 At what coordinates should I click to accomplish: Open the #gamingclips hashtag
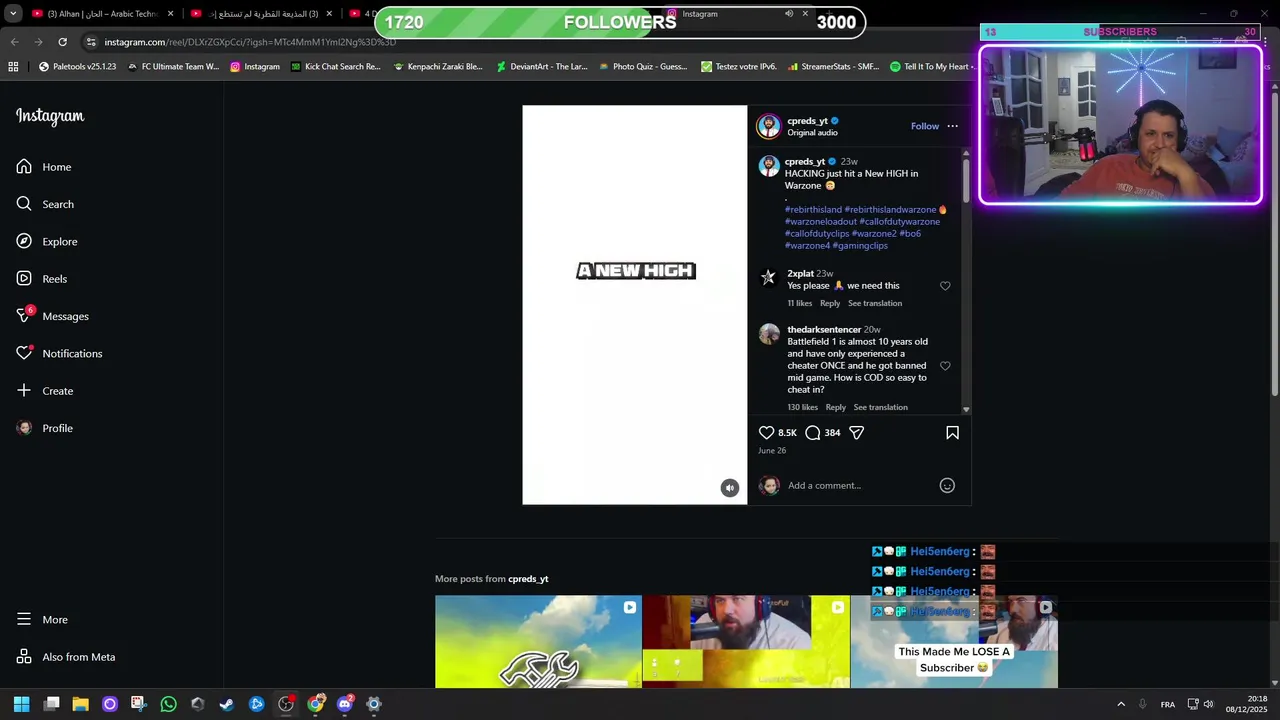[860, 246]
